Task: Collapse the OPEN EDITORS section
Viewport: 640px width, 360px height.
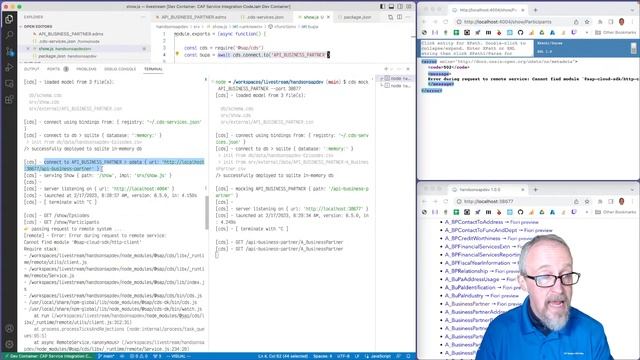Action: 38,27
